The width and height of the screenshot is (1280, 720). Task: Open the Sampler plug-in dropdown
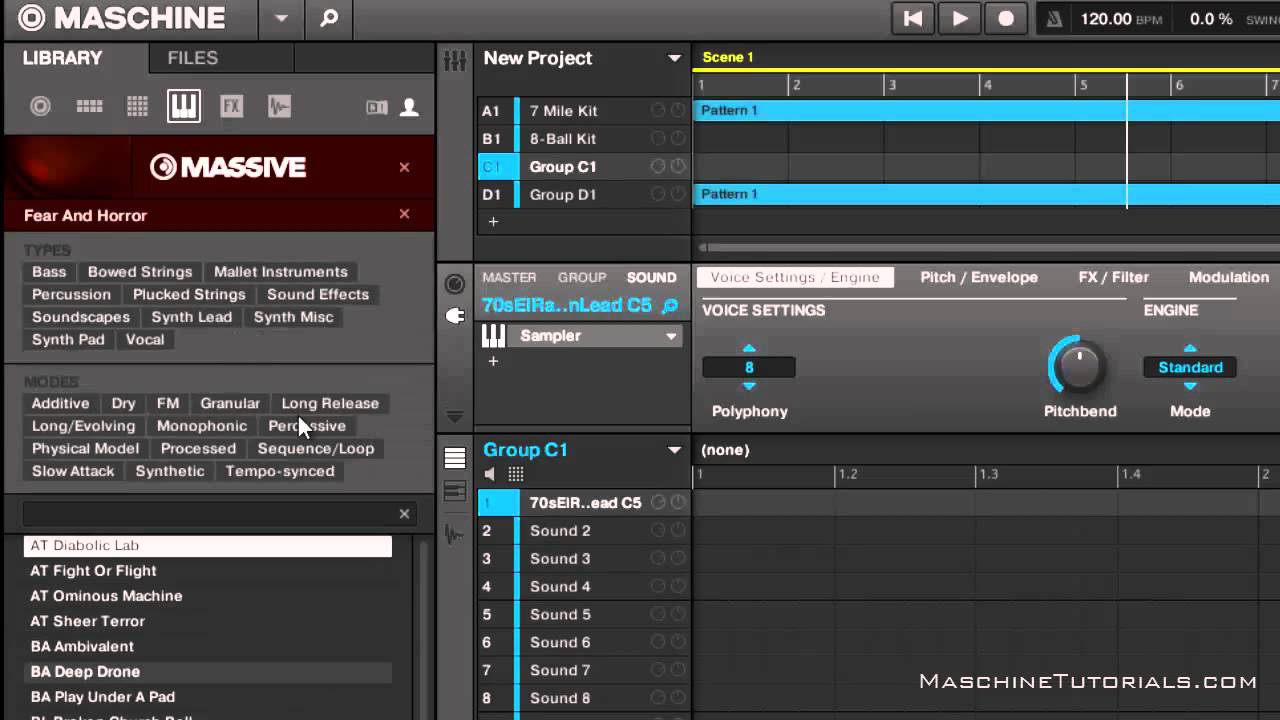pos(671,336)
